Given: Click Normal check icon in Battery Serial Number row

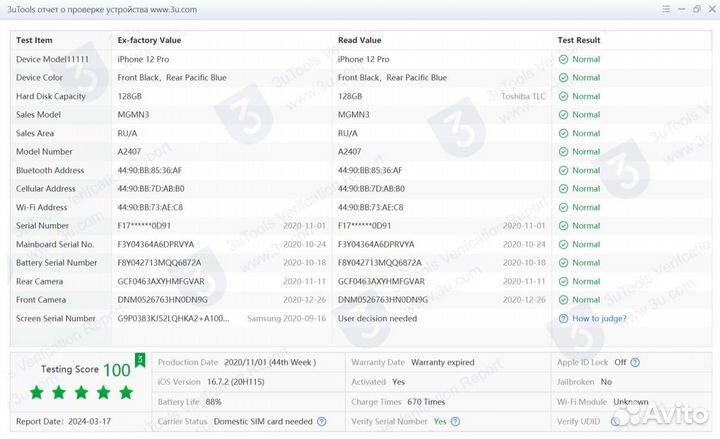Looking at the screenshot, I should (563, 263).
